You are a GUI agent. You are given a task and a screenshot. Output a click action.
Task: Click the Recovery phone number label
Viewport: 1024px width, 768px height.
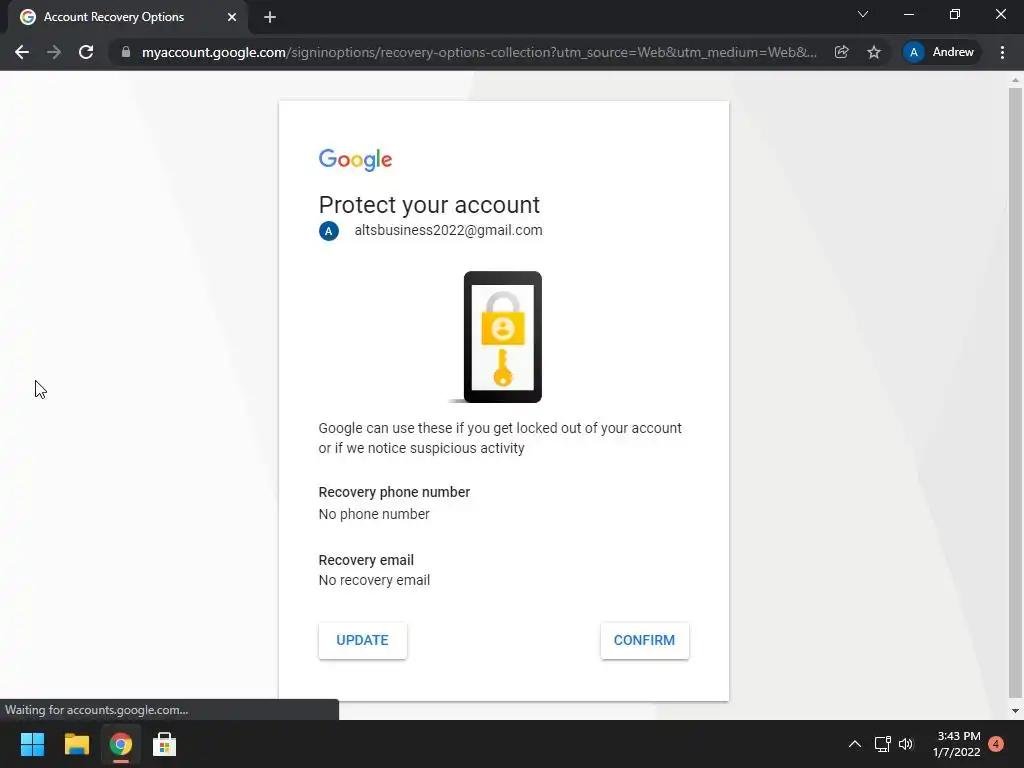[x=394, y=492]
